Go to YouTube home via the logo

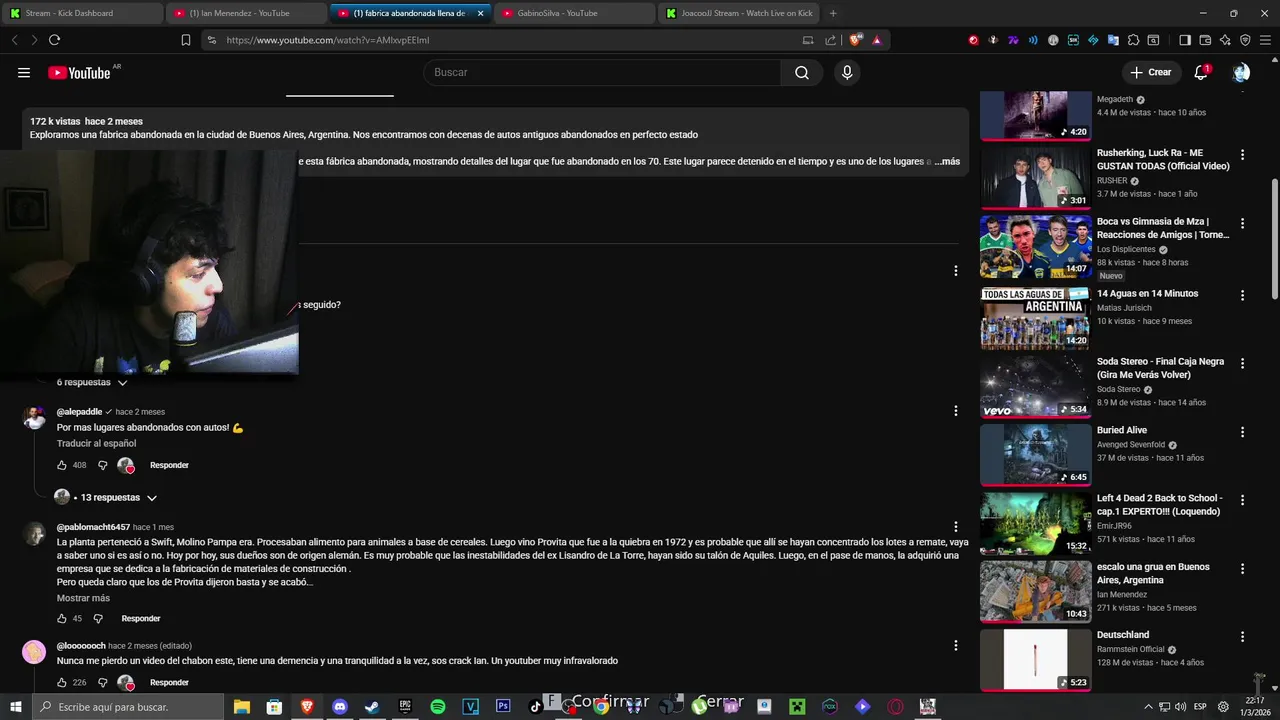pos(79,72)
